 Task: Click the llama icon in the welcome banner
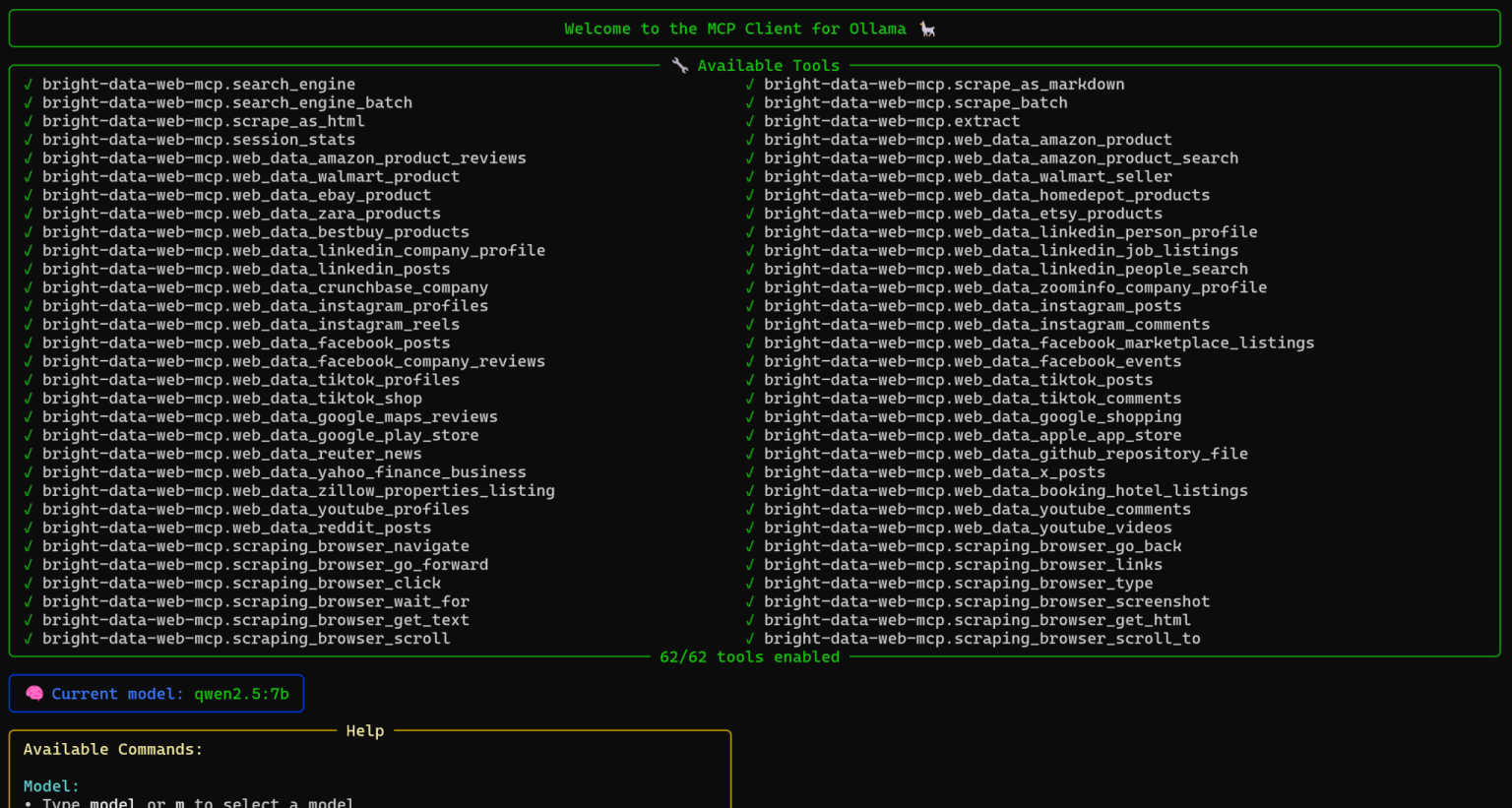[926, 29]
